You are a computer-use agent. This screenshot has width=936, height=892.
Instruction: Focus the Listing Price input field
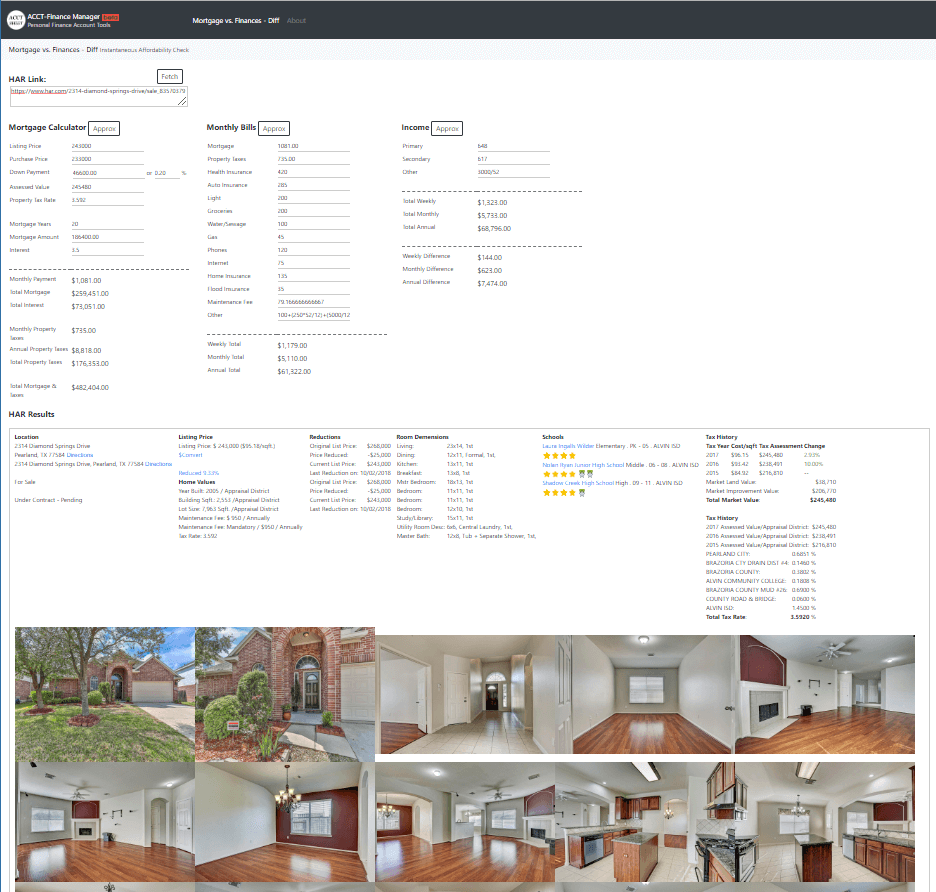[107, 146]
